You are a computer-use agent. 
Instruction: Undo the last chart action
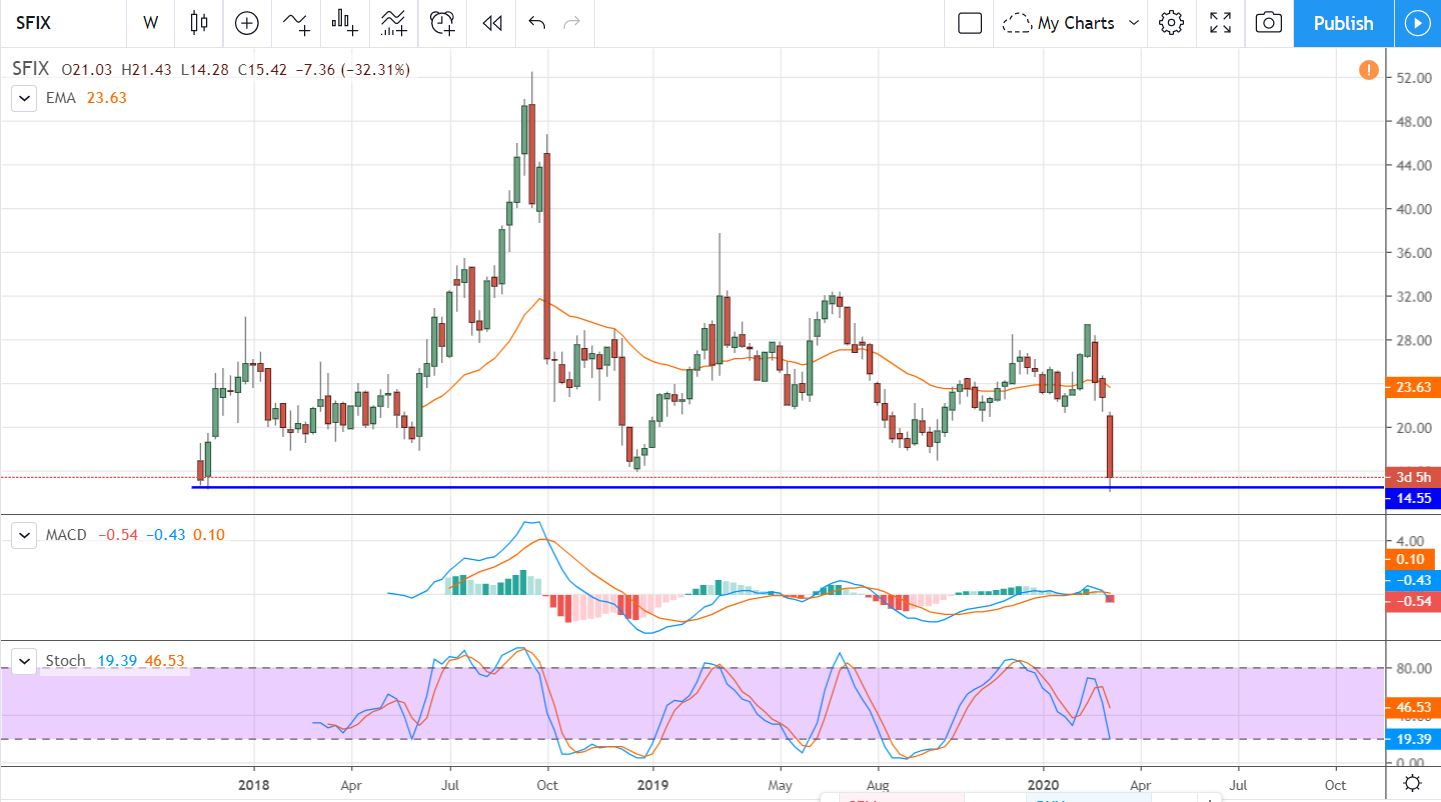(x=537, y=23)
